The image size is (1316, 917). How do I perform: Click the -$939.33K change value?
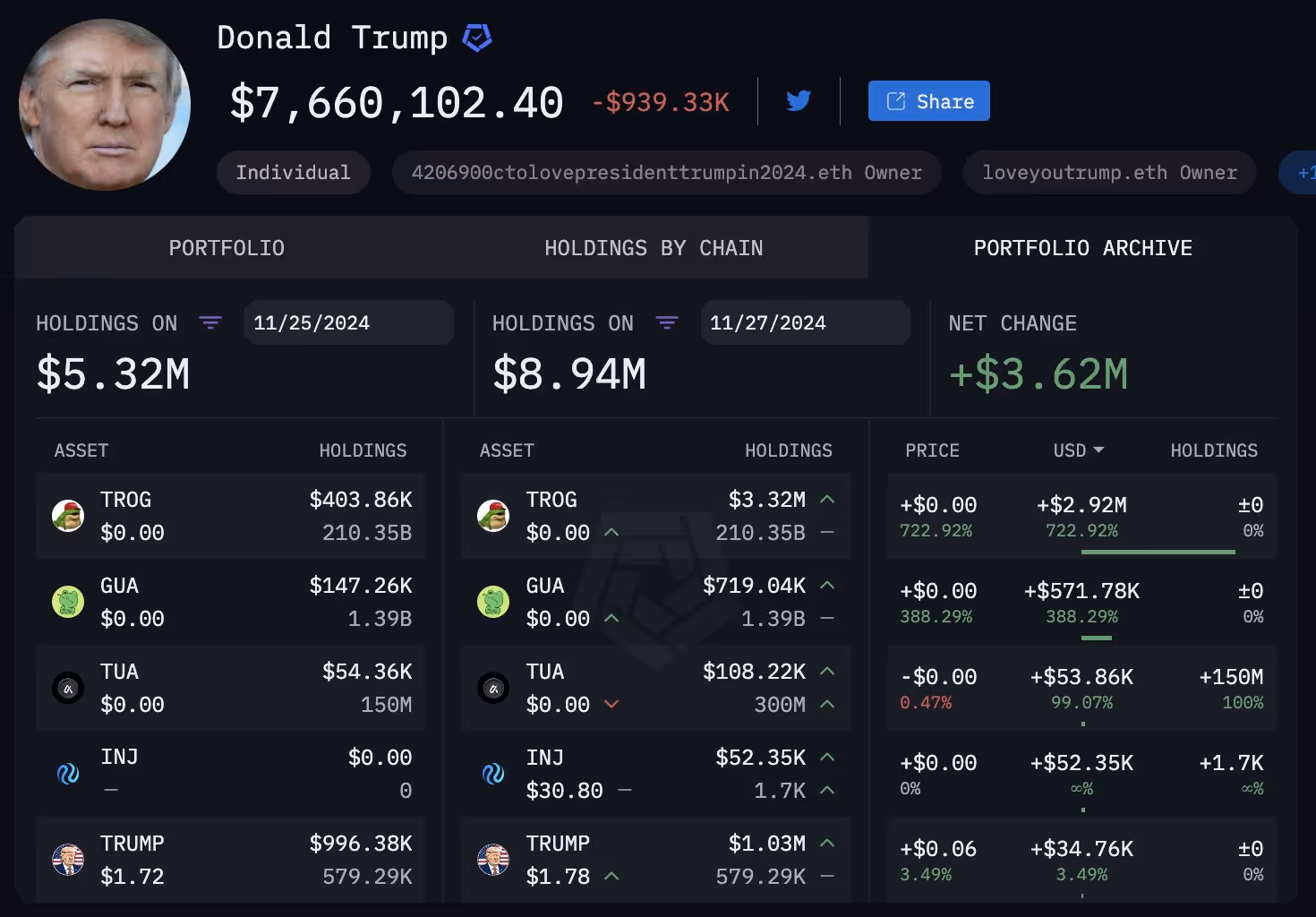[x=661, y=102]
